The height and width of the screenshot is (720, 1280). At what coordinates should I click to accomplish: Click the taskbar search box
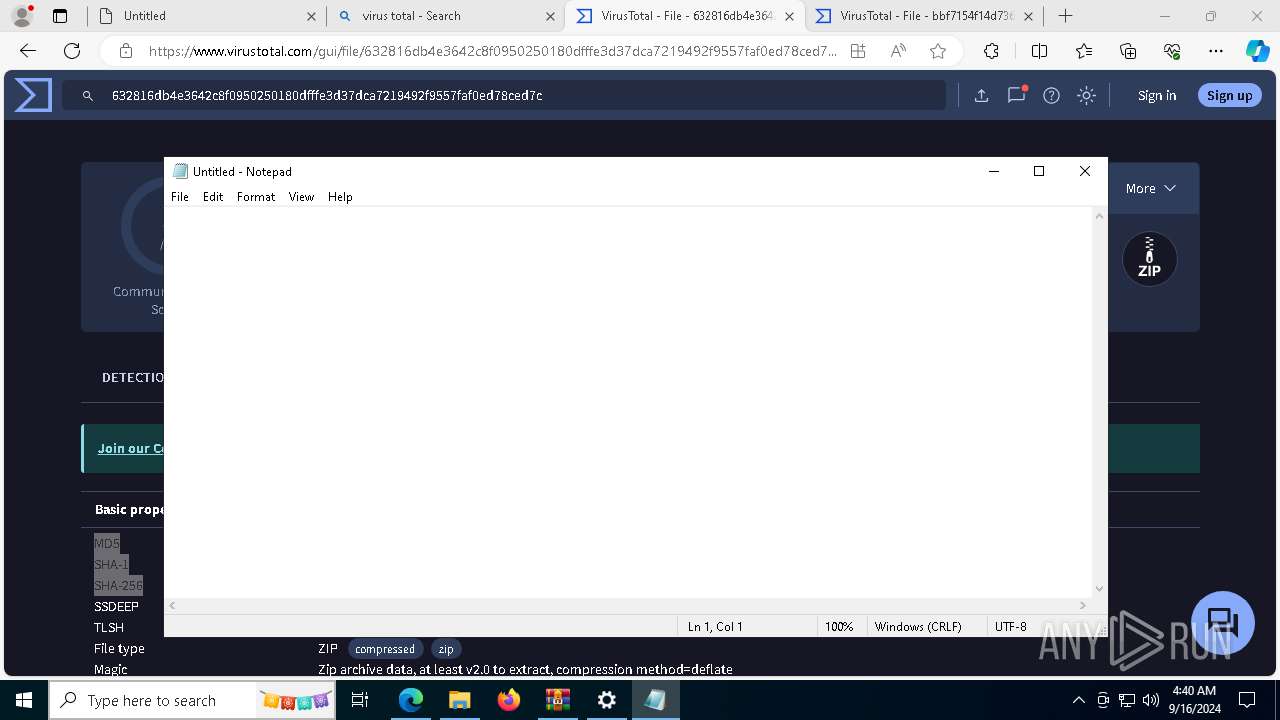pos(193,700)
